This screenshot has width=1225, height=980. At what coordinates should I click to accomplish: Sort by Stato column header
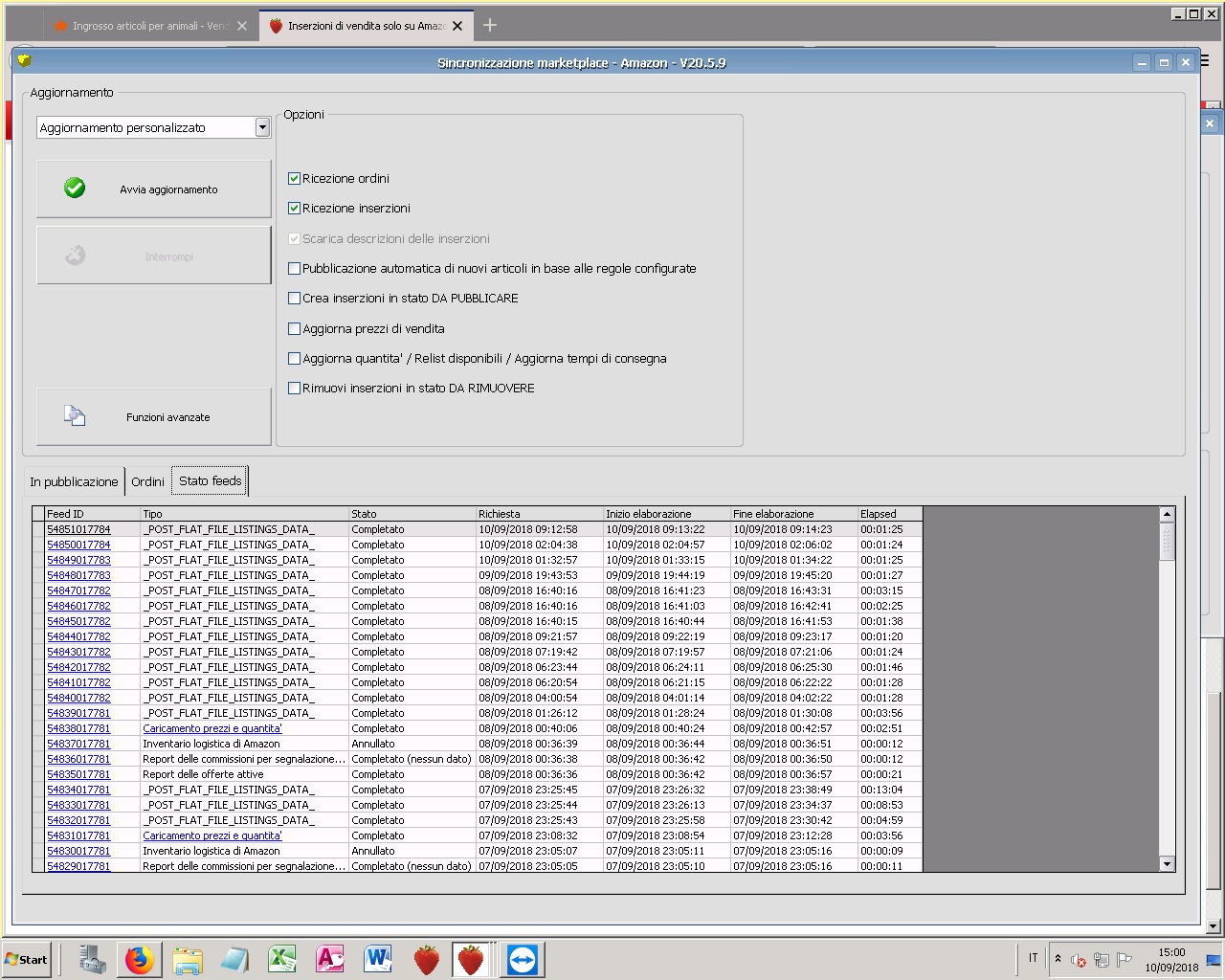(412, 514)
